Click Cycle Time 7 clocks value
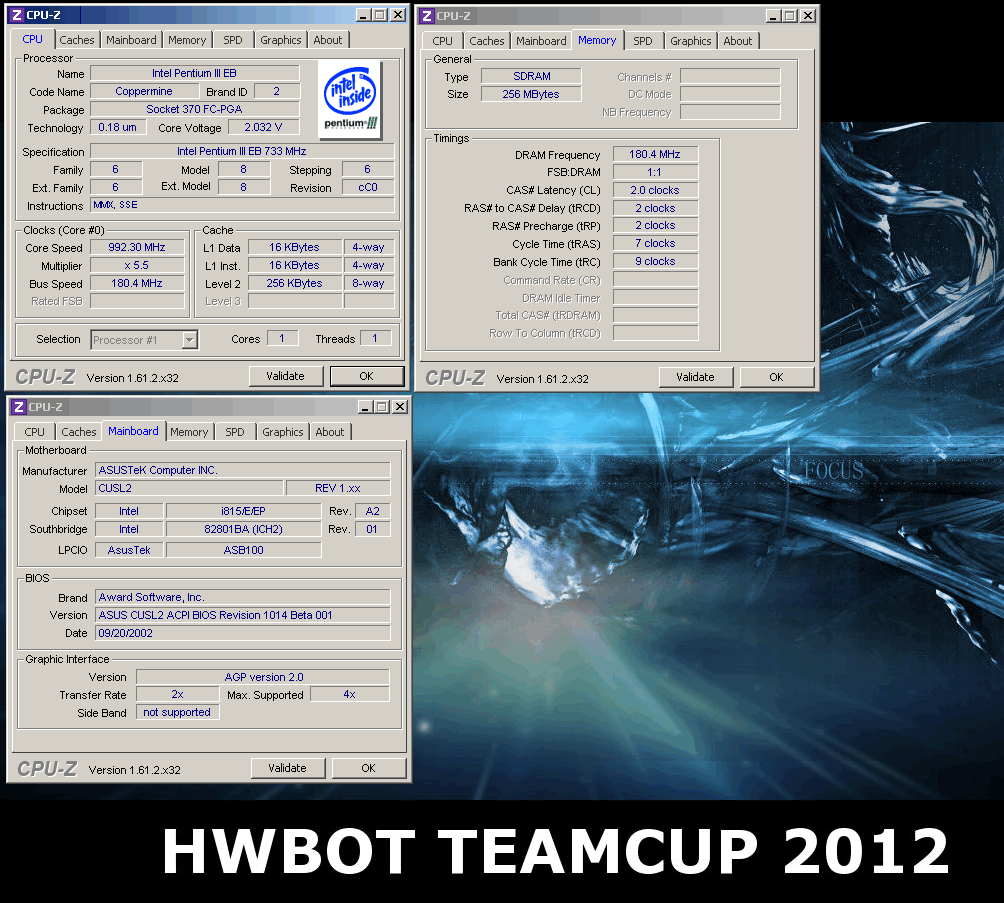 (x=655, y=243)
